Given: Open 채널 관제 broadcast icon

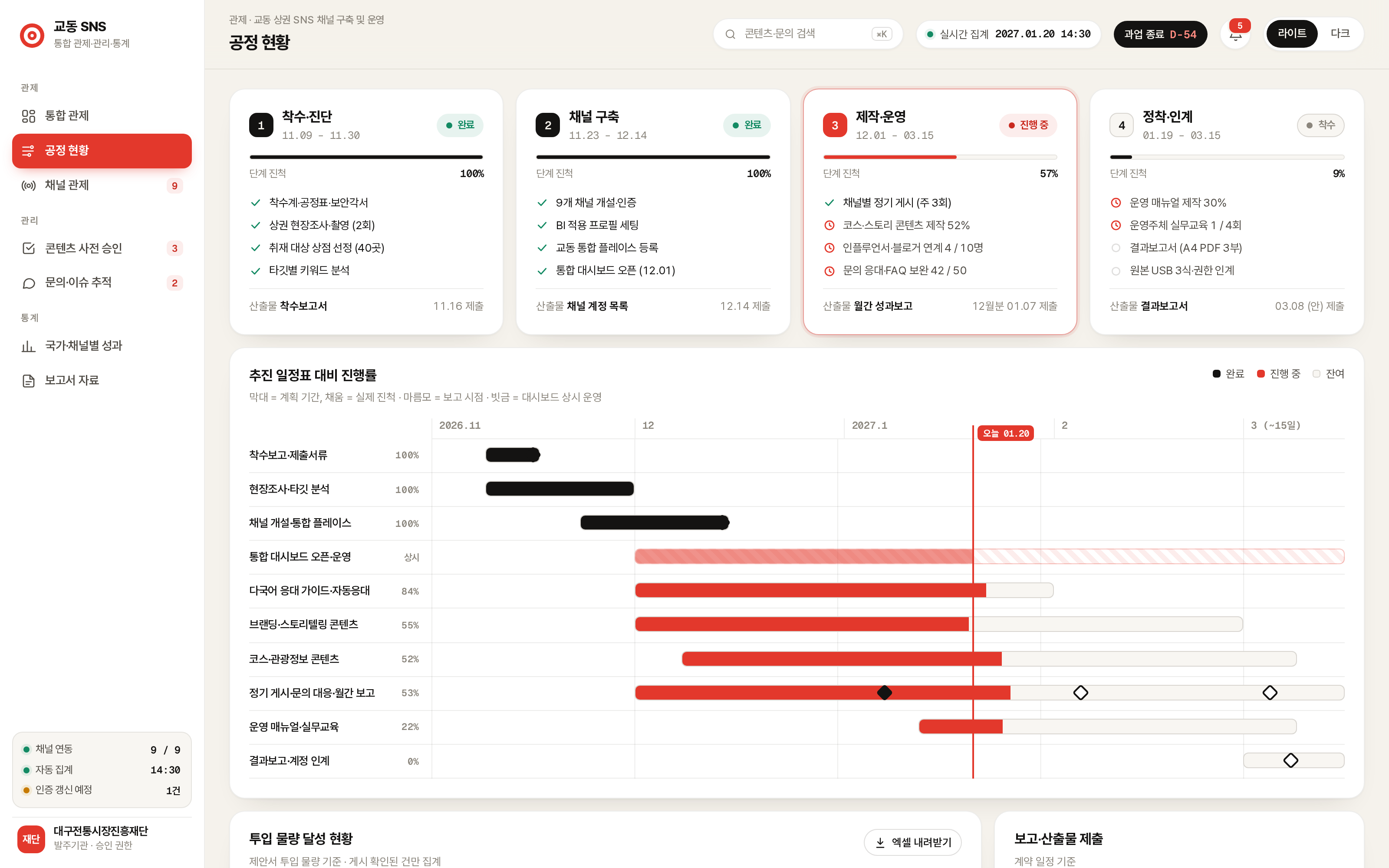Looking at the screenshot, I should click(x=29, y=185).
